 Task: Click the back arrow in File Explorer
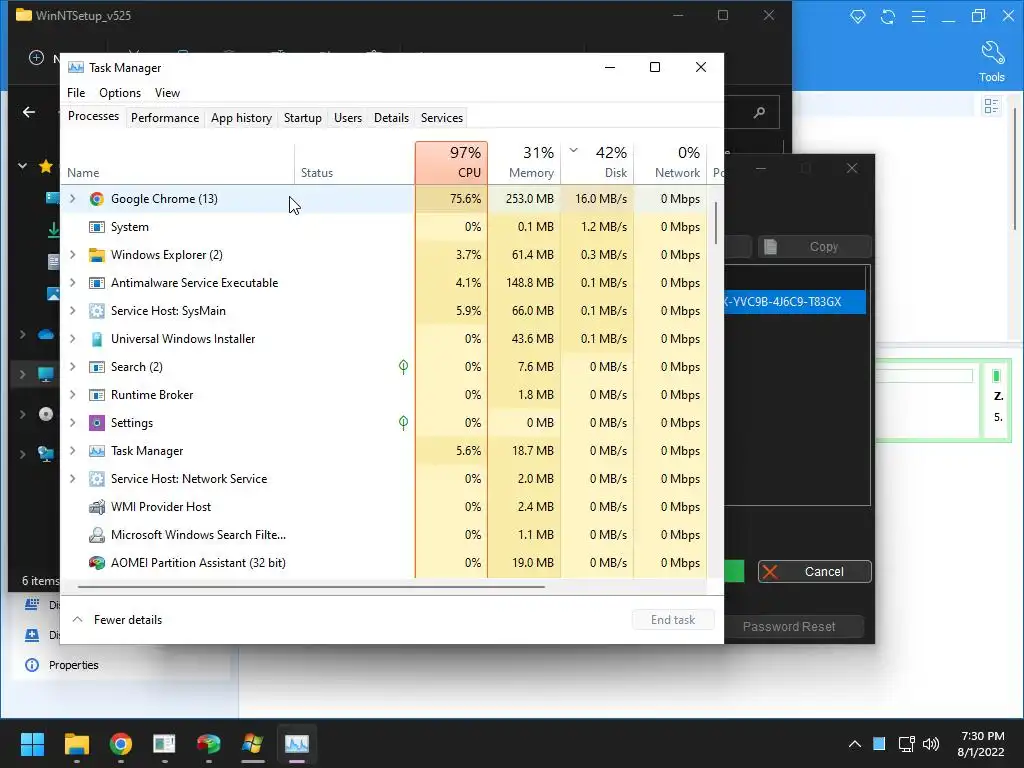pyautogui.click(x=29, y=112)
